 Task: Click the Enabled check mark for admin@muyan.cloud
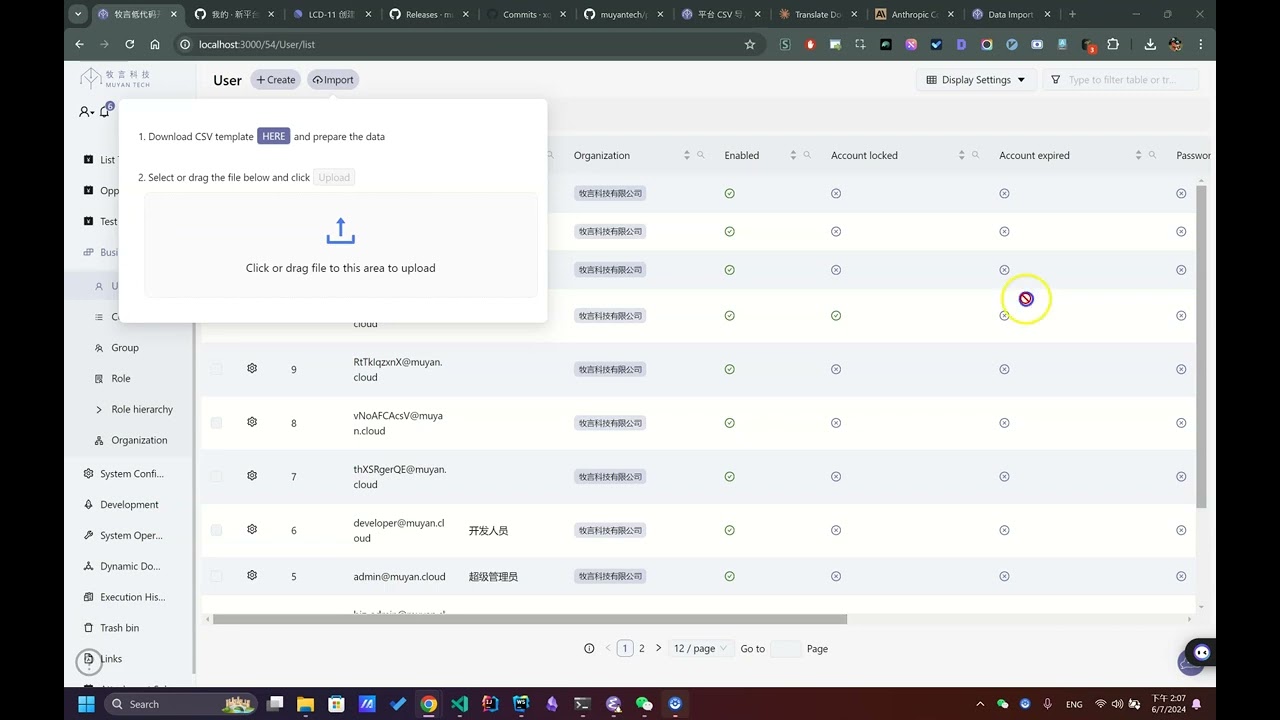coord(729,576)
